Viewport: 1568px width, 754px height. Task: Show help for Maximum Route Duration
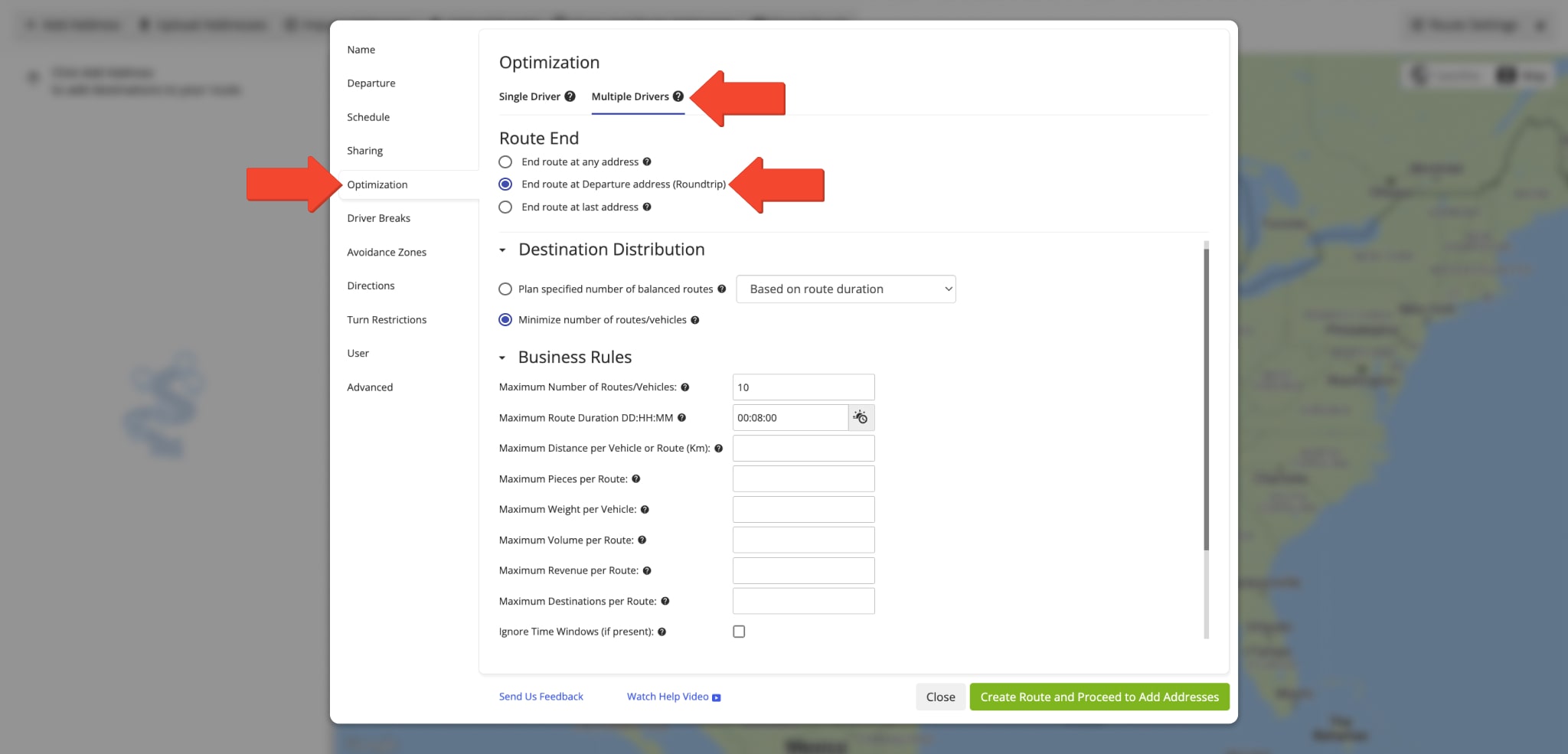click(681, 418)
